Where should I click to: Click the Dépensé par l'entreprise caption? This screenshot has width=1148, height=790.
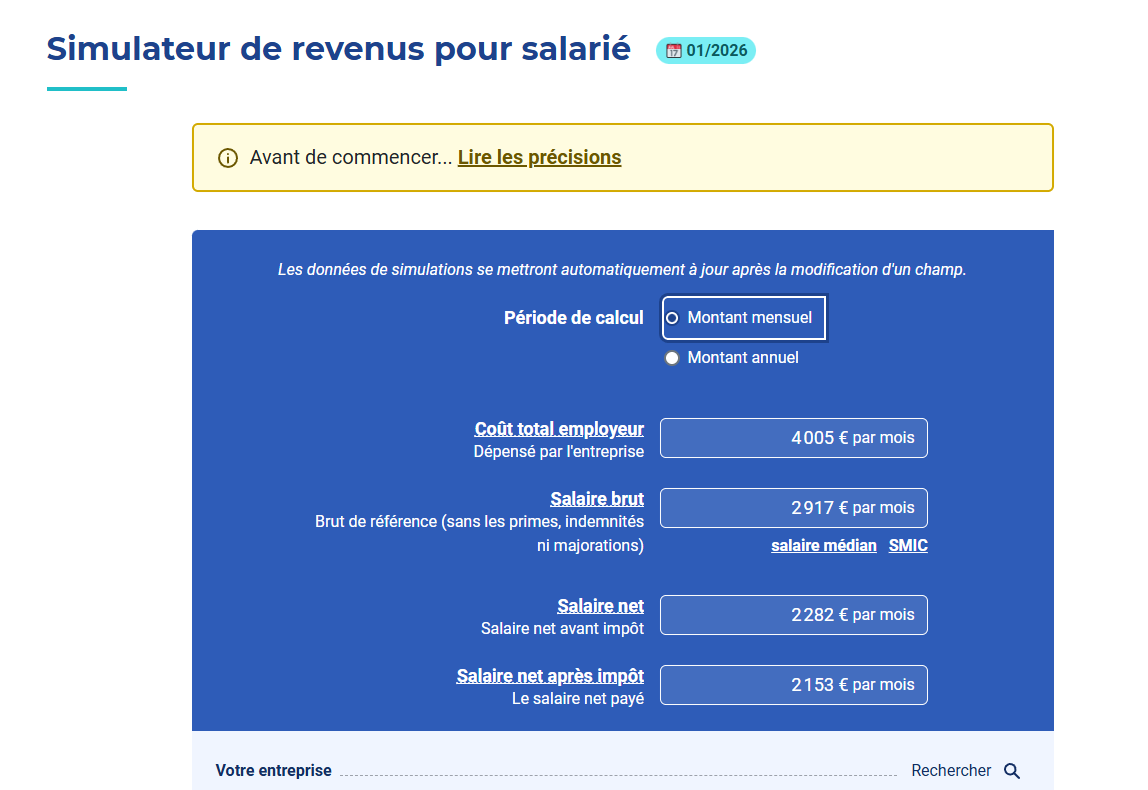559,452
